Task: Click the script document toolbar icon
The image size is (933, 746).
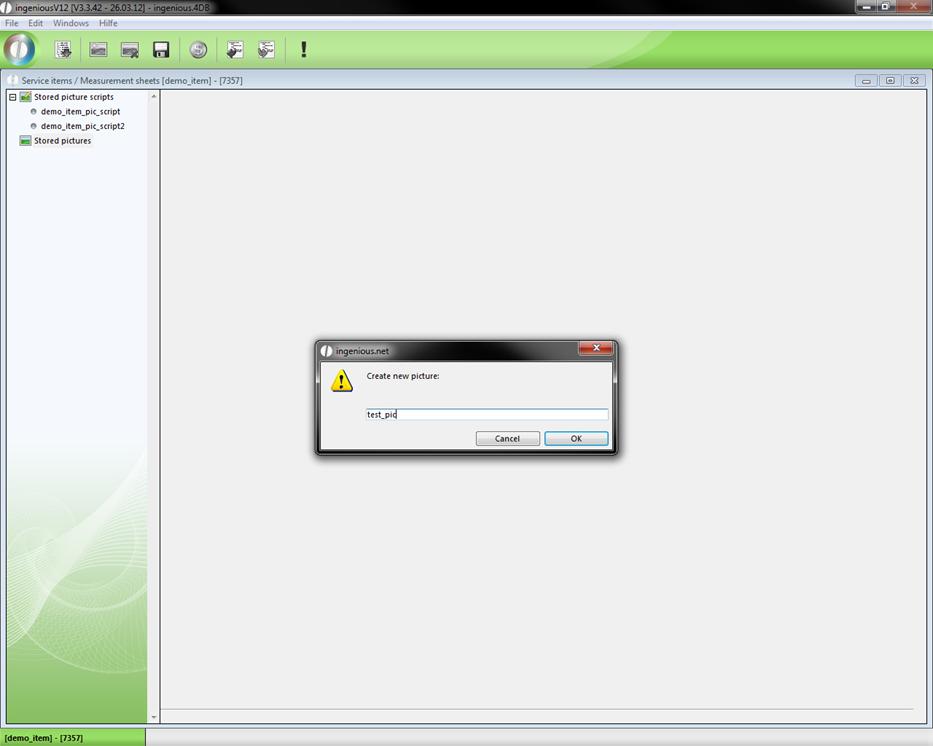Action: pos(63,49)
